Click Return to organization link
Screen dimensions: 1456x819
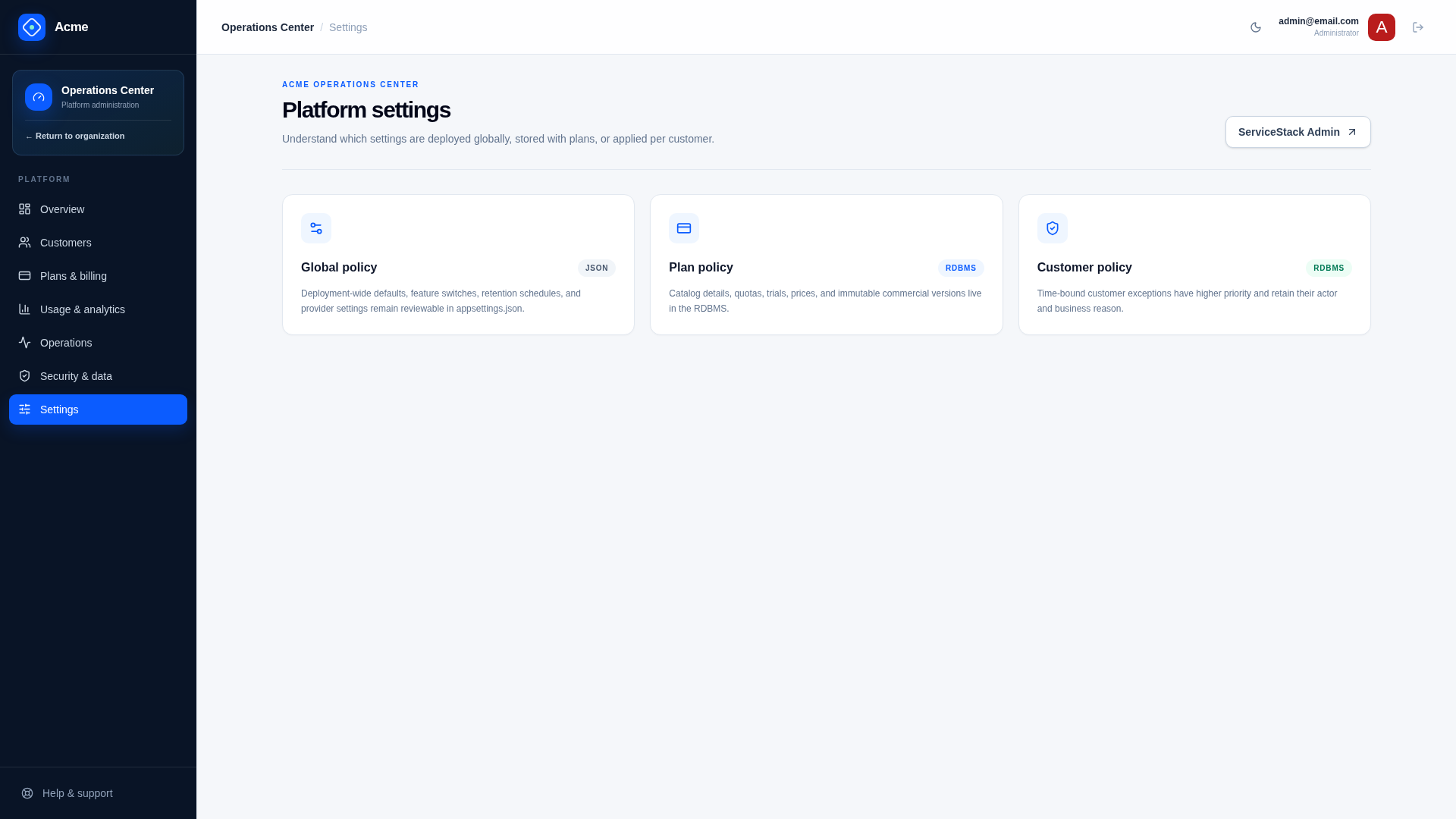click(x=75, y=136)
